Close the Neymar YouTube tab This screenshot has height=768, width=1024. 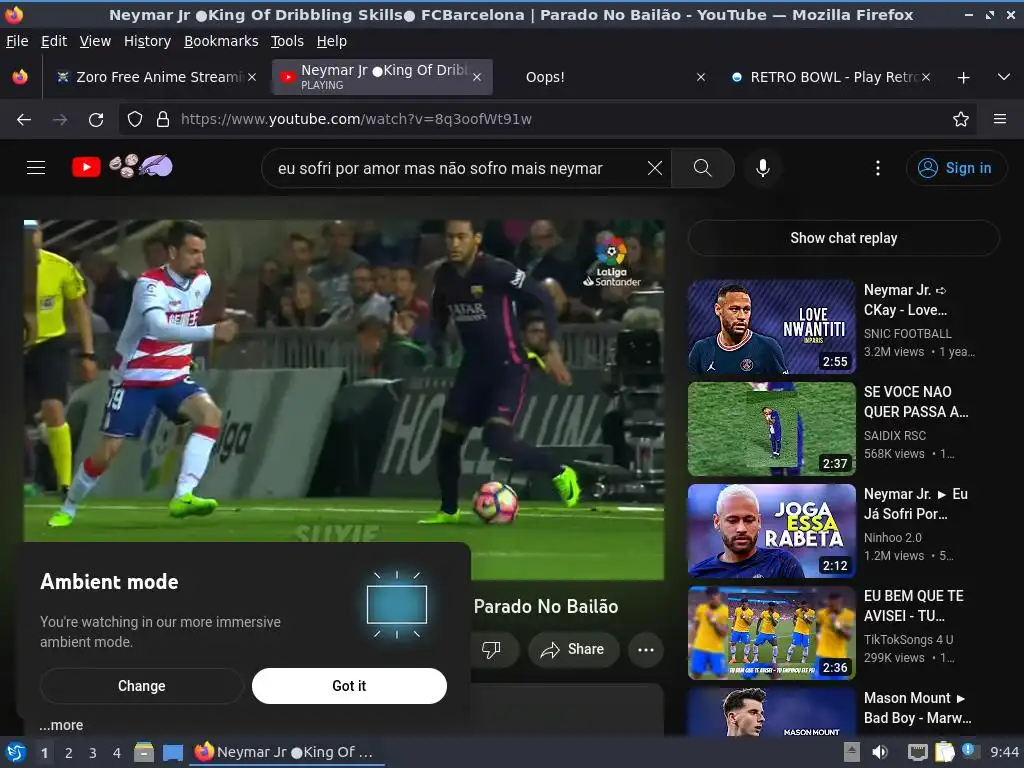[x=477, y=77]
